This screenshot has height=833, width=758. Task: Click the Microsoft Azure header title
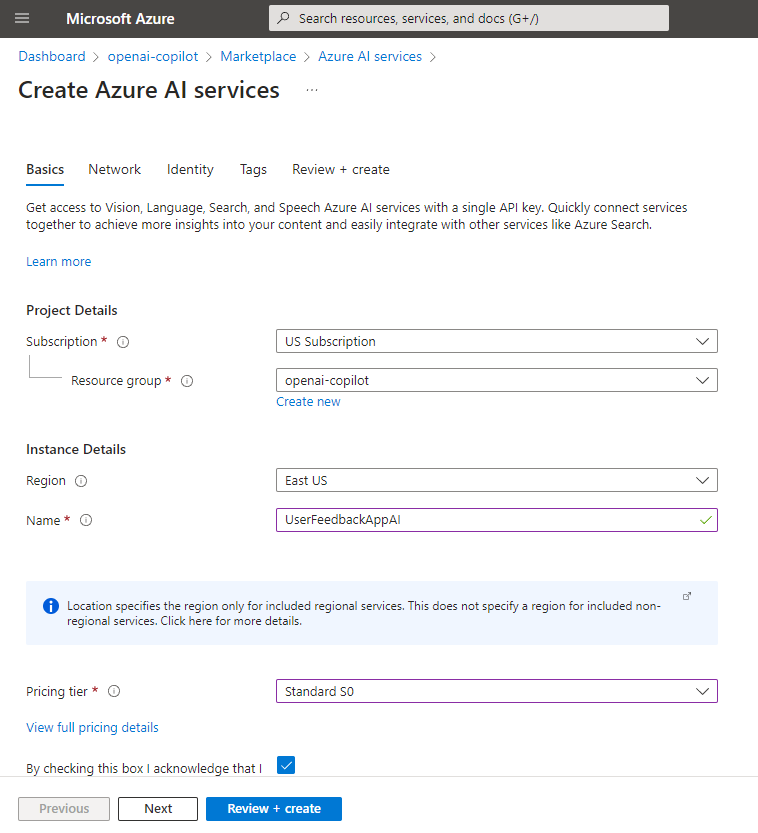120,19
